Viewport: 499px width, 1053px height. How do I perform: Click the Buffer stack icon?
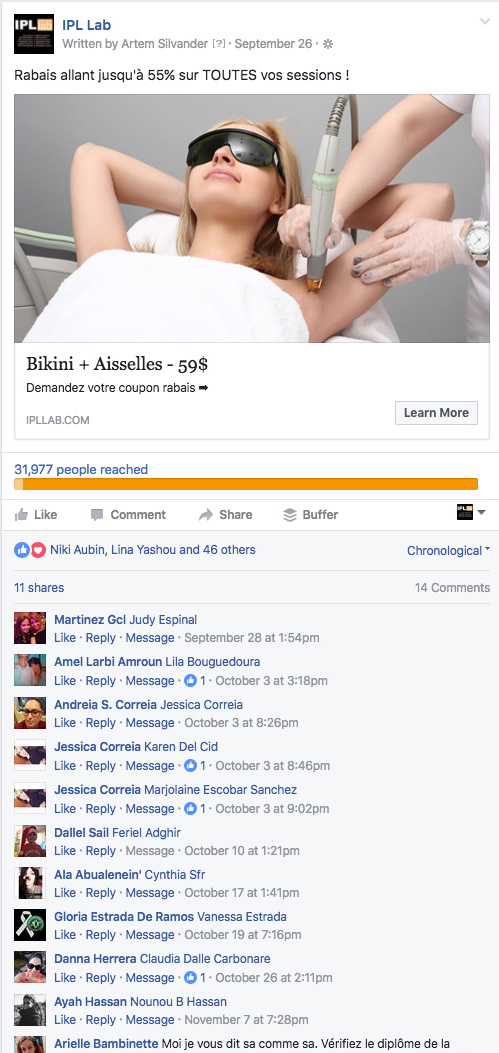pyautogui.click(x=289, y=514)
